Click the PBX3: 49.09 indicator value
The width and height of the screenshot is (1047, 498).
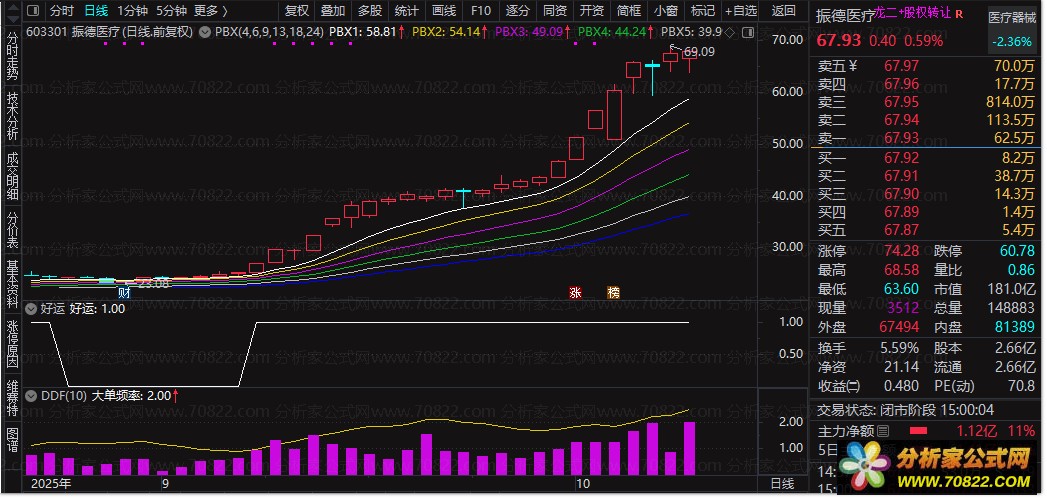click(x=533, y=31)
